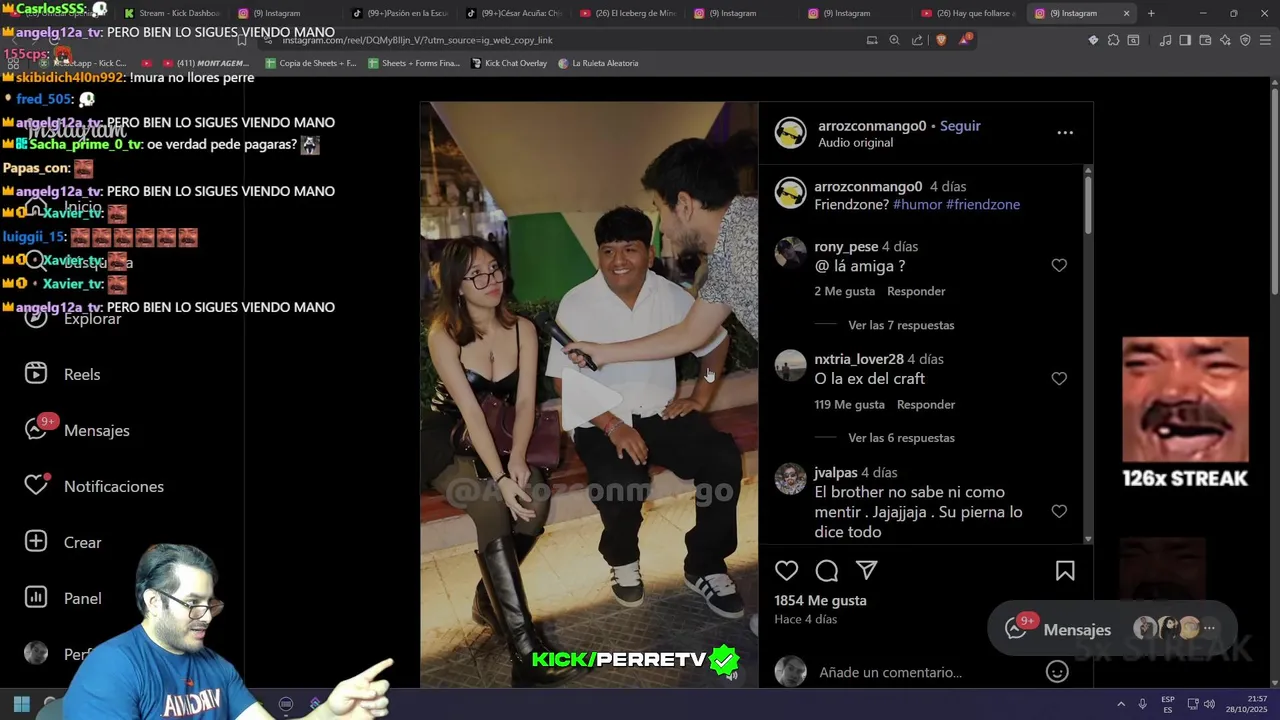Image resolution: width=1280 pixels, height=720 pixels.
Task: Toggle the browser sidebar panel icon
Action: pos(1185,40)
